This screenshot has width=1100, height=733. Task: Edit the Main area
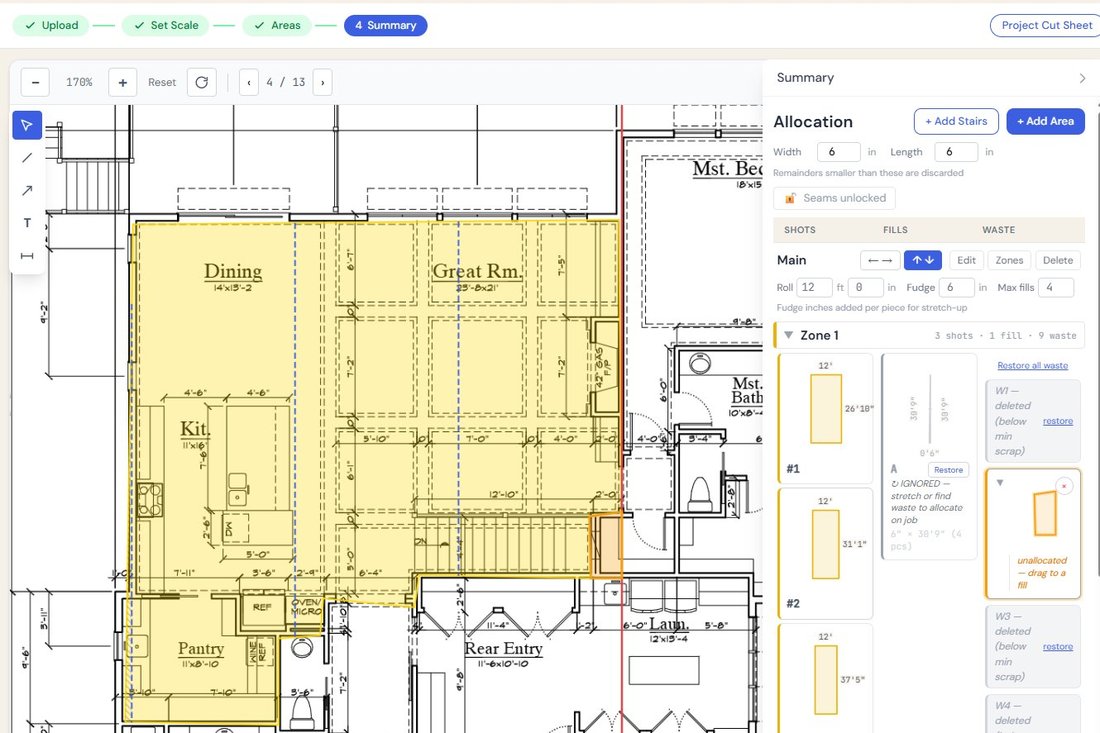[966, 260]
